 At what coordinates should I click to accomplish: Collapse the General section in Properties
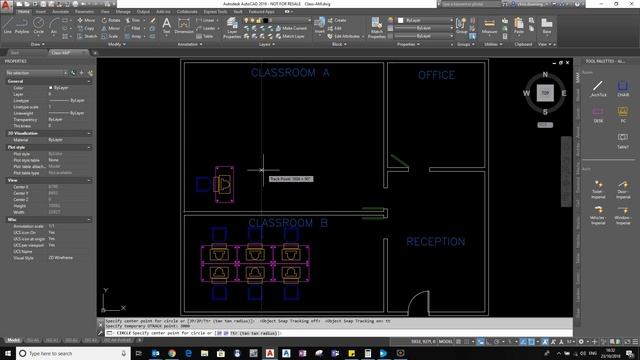(89, 81)
